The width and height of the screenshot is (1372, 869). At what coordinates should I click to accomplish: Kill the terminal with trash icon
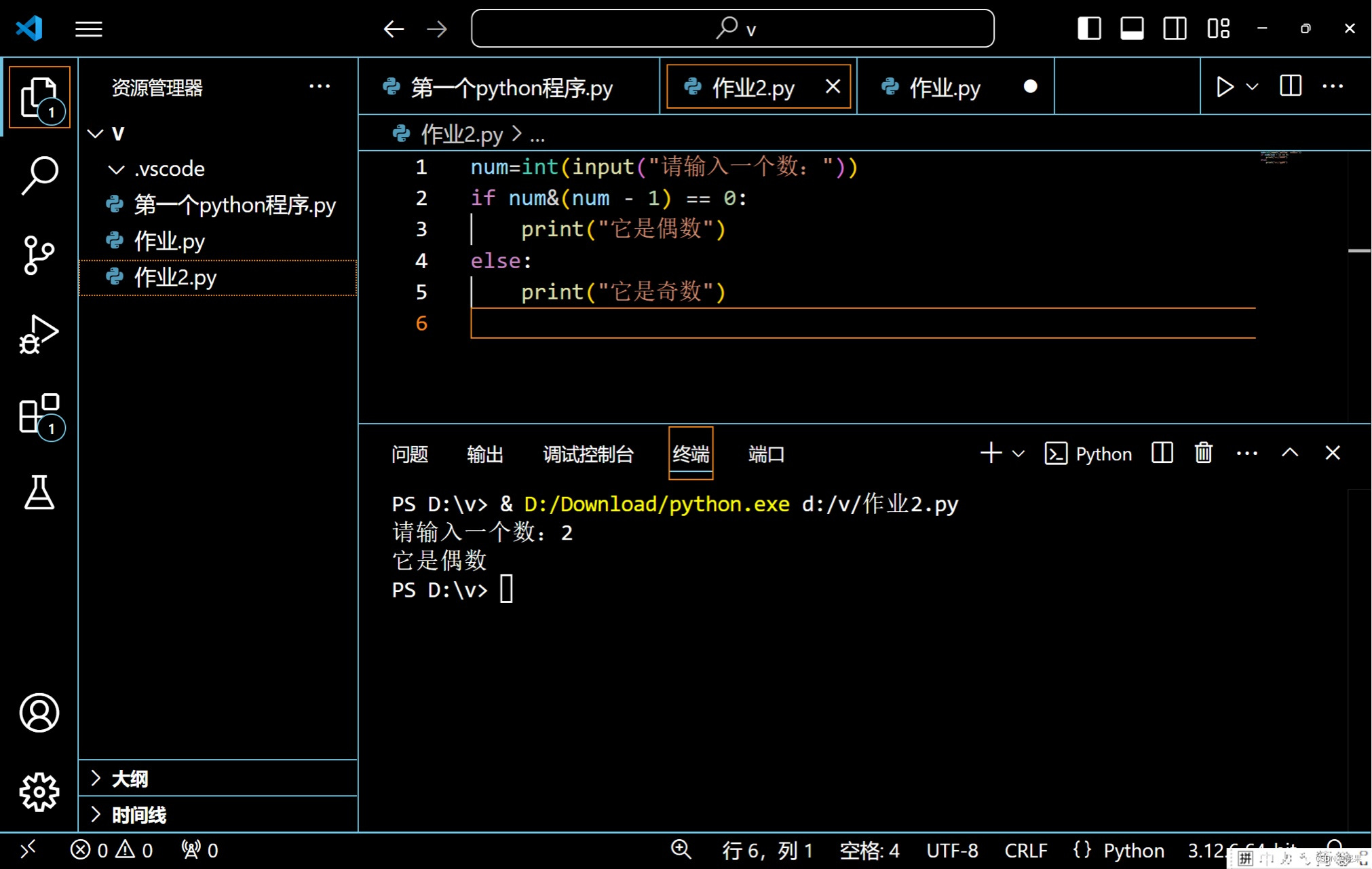pyautogui.click(x=1204, y=453)
